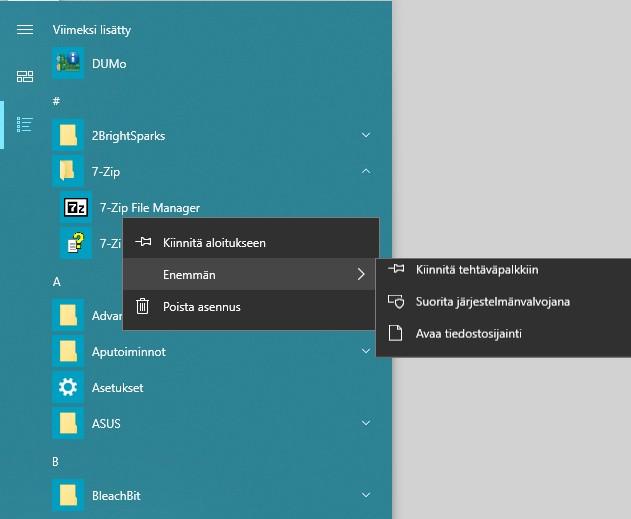Click the '#' section letter header
This screenshot has height=519, width=631.
tap(56, 101)
